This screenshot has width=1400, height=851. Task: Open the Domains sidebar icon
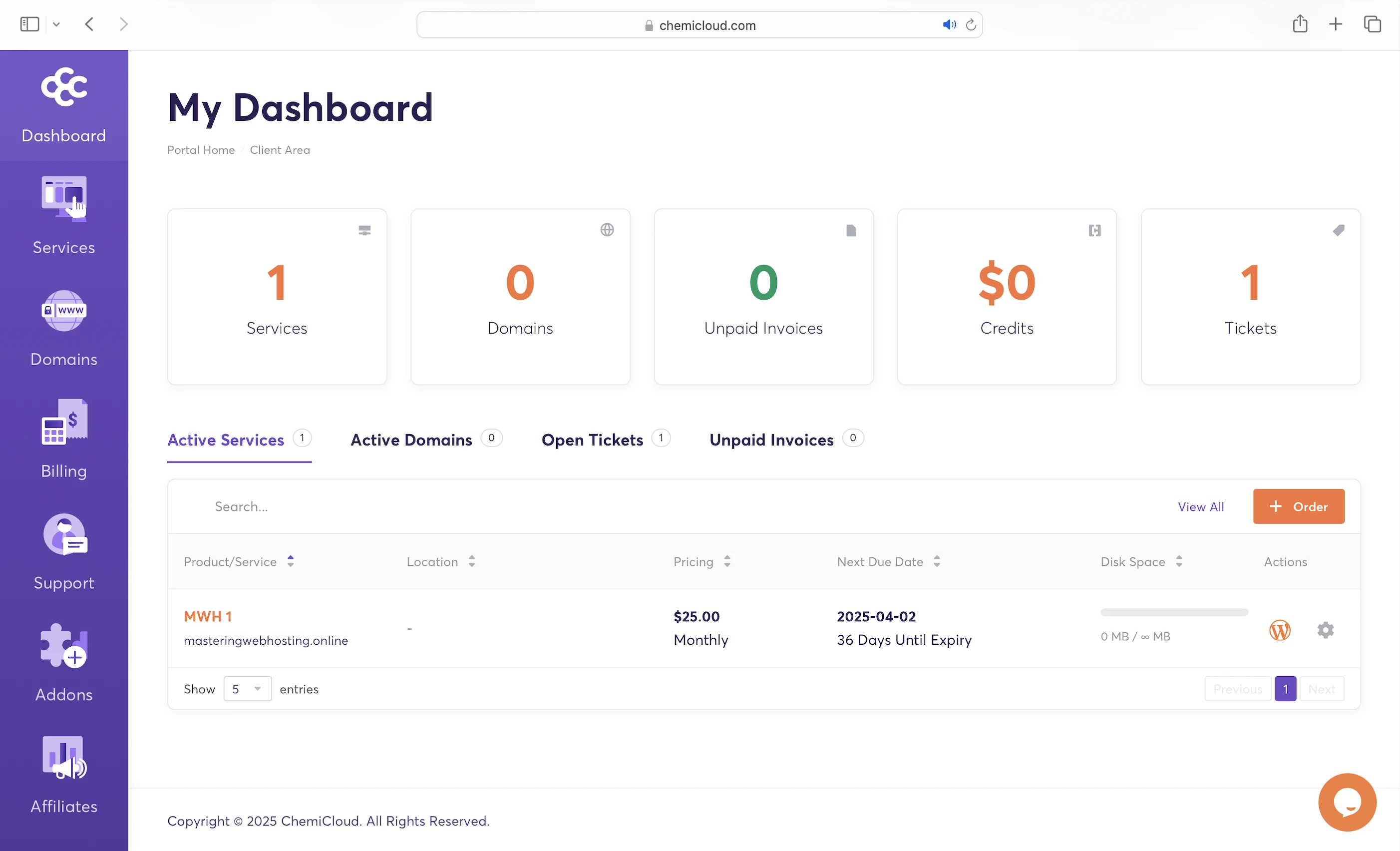pyautogui.click(x=63, y=311)
